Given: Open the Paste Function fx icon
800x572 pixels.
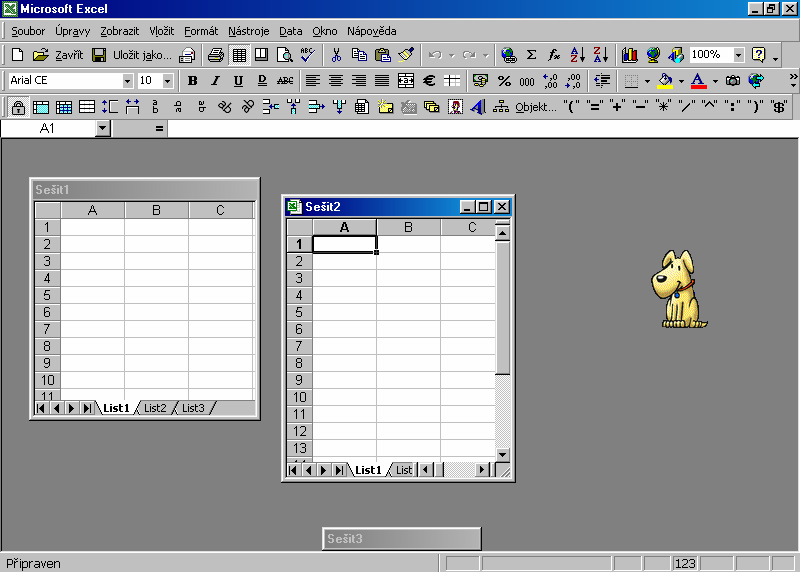Looking at the screenshot, I should 554,55.
